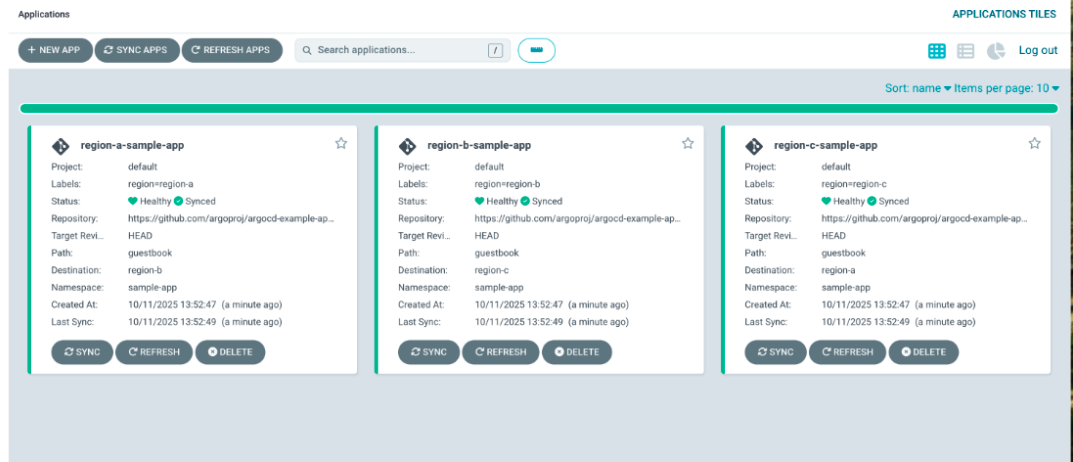The image size is (1073, 462).
Task: Click Log out
Action: tap(1038, 51)
